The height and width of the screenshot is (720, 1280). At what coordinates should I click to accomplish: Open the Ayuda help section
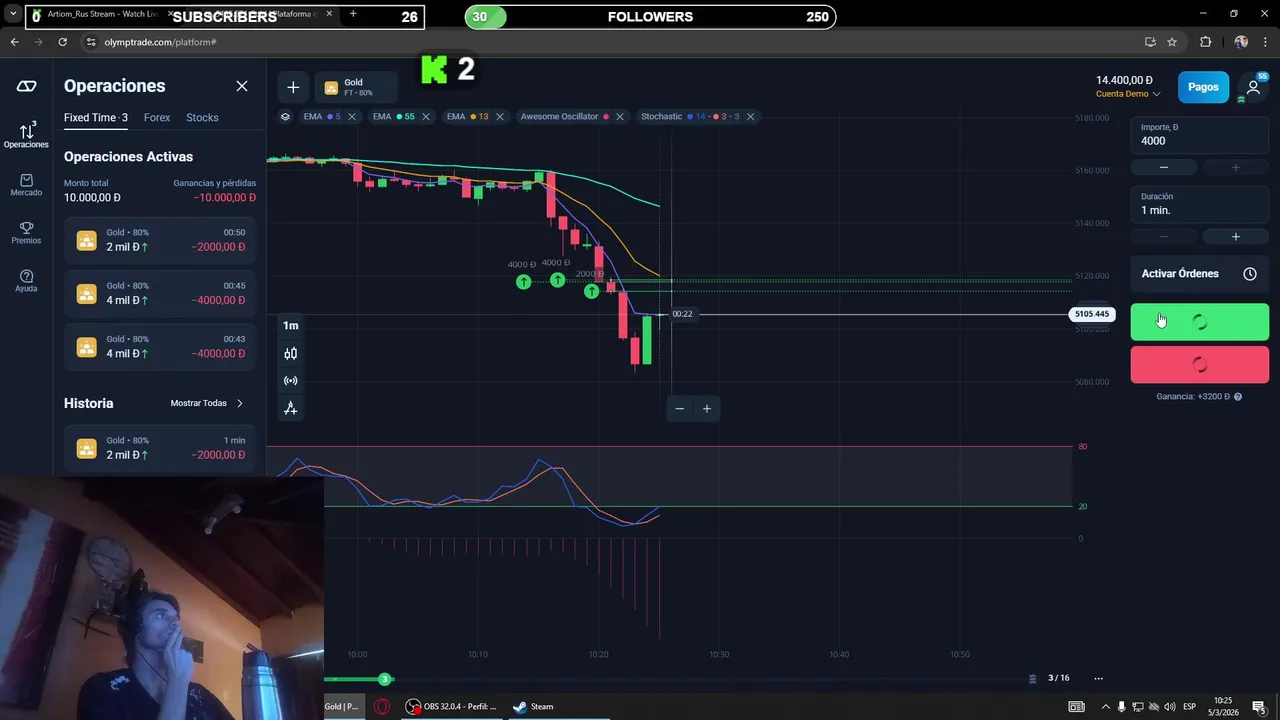(26, 281)
